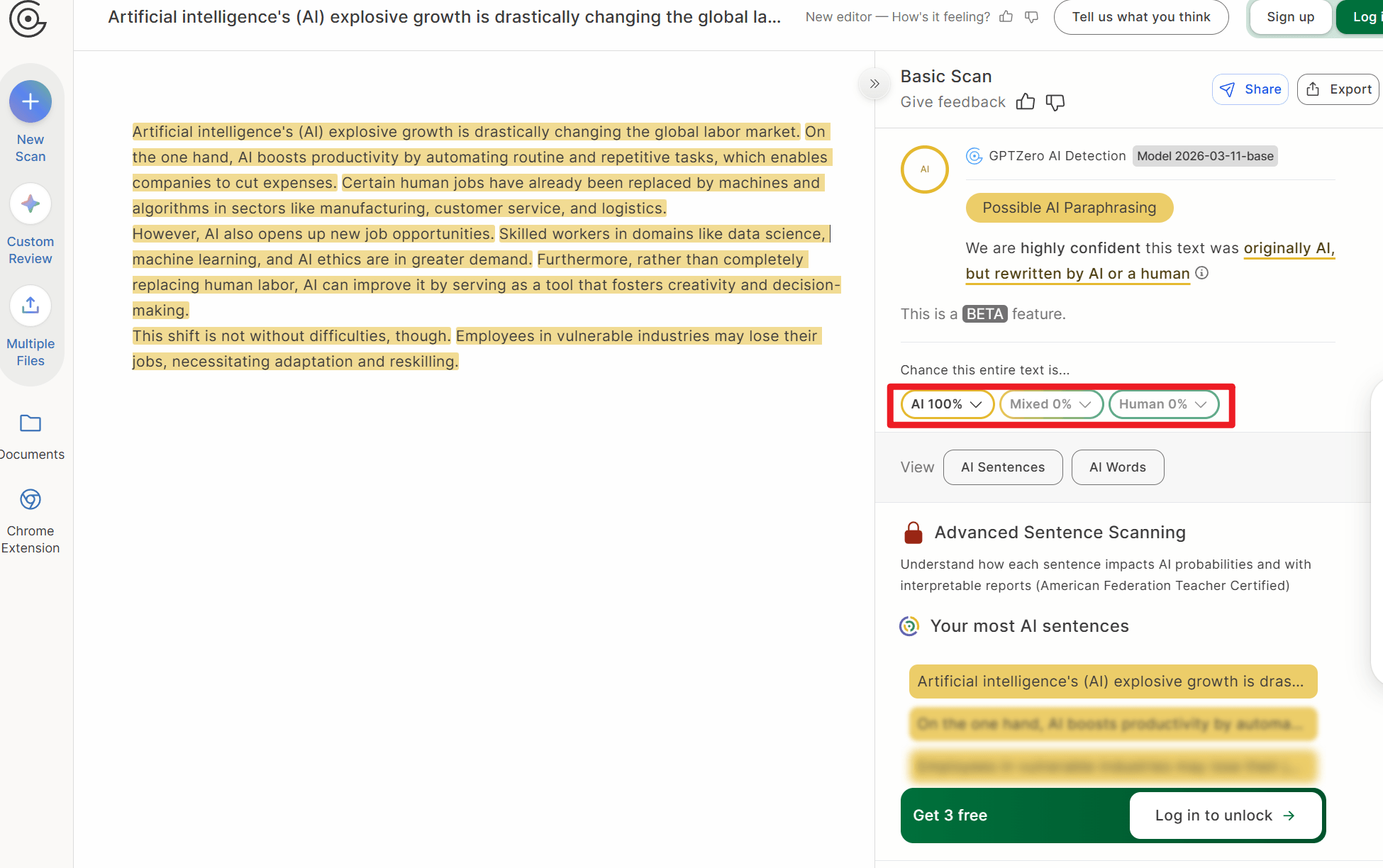This screenshot has height=868, width=1383.
Task: Click the 'Give feedback' label
Action: (x=953, y=102)
